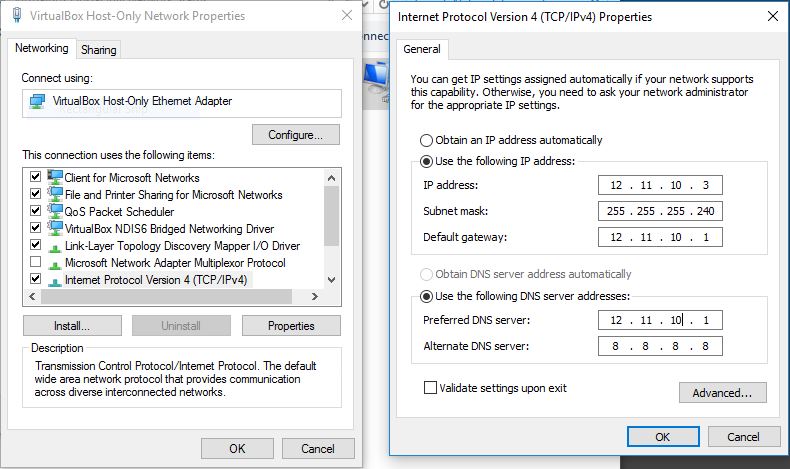Click the QoS Packet Scheduler icon
The image size is (790, 469).
pos(55,212)
